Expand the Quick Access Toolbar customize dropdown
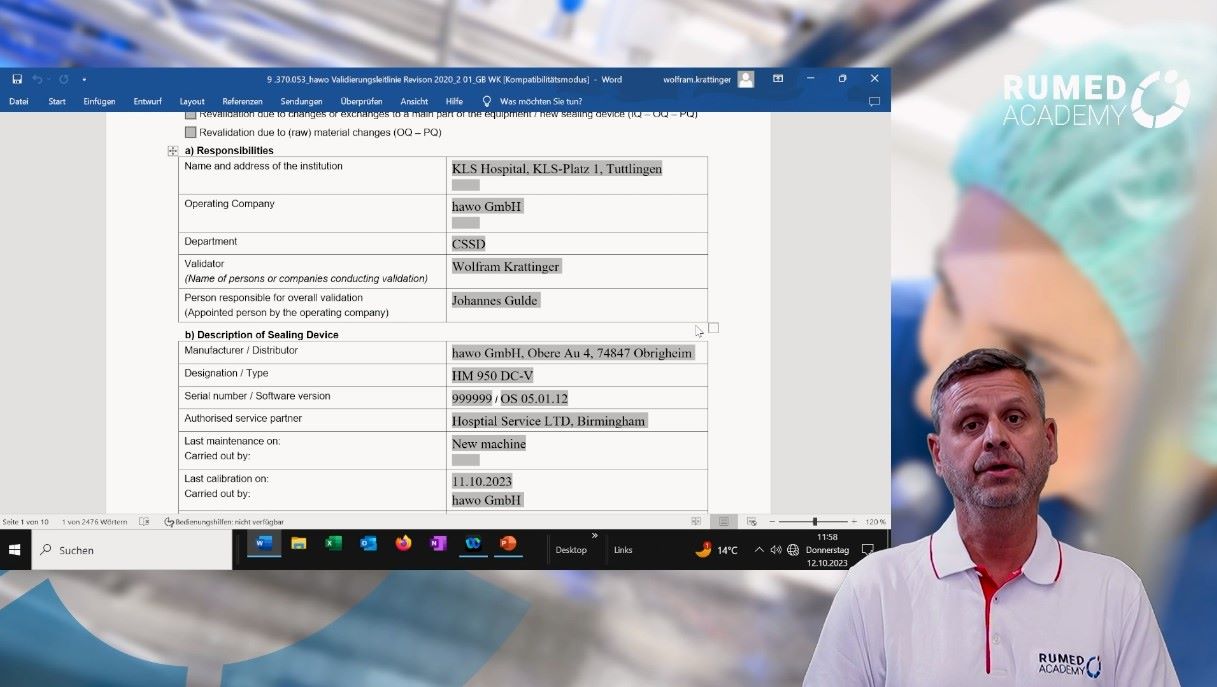The image size is (1217, 687). [x=85, y=79]
